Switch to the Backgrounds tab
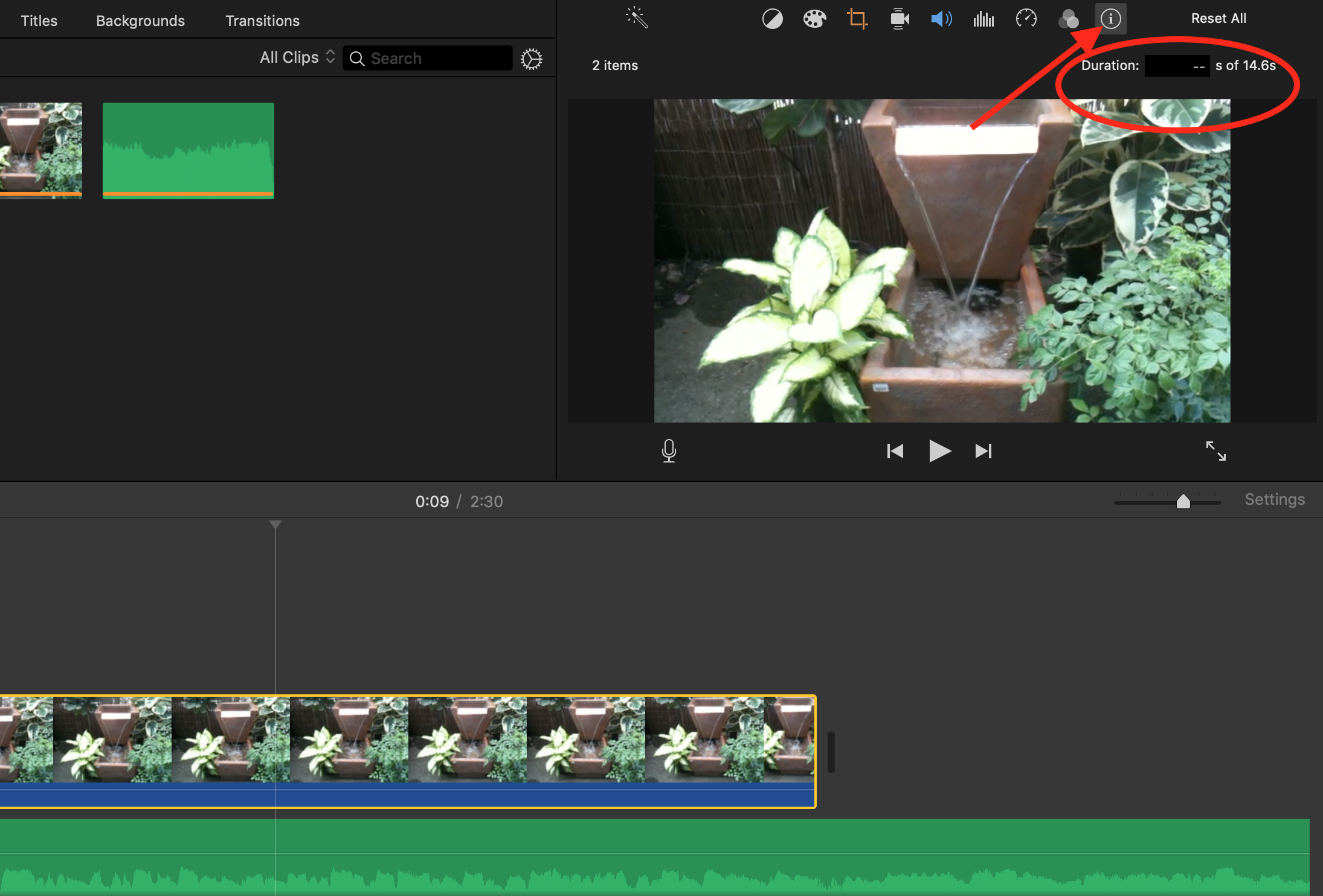 coord(140,21)
